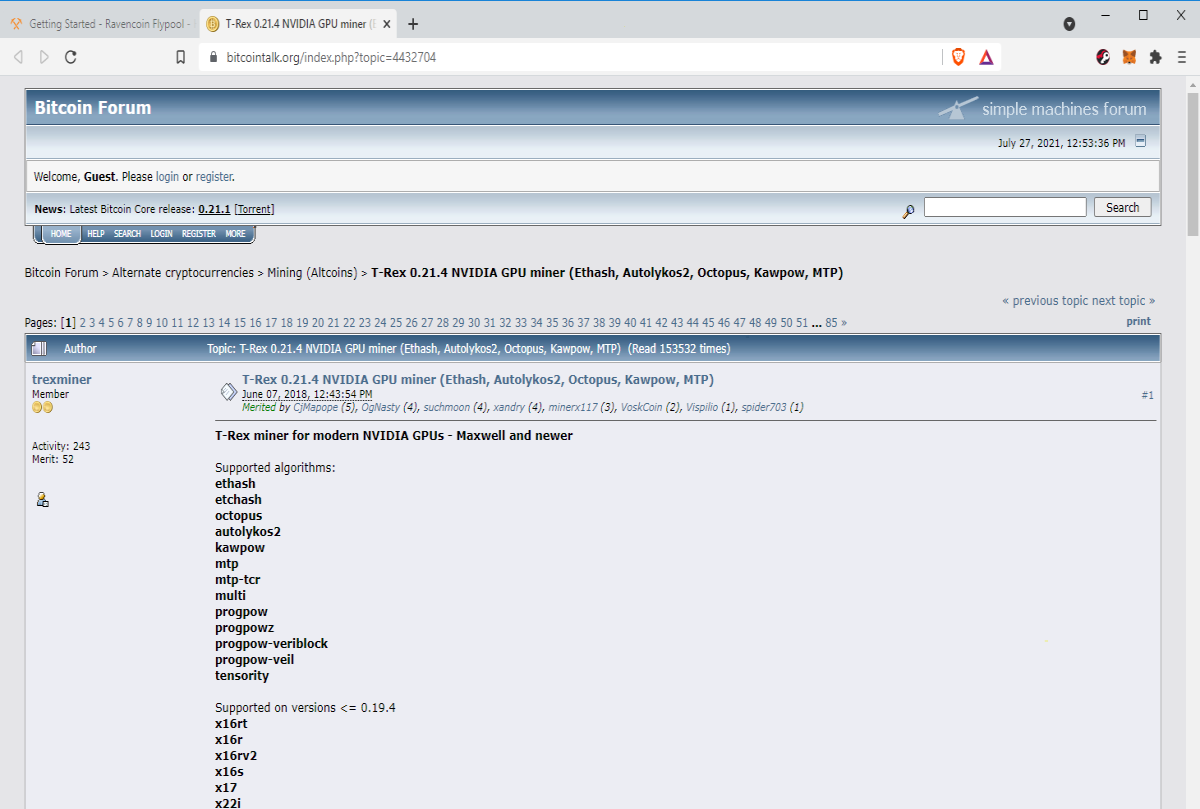Click the Search button
Image resolution: width=1200 pixels, height=809 pixels.
coord(1122,207)
